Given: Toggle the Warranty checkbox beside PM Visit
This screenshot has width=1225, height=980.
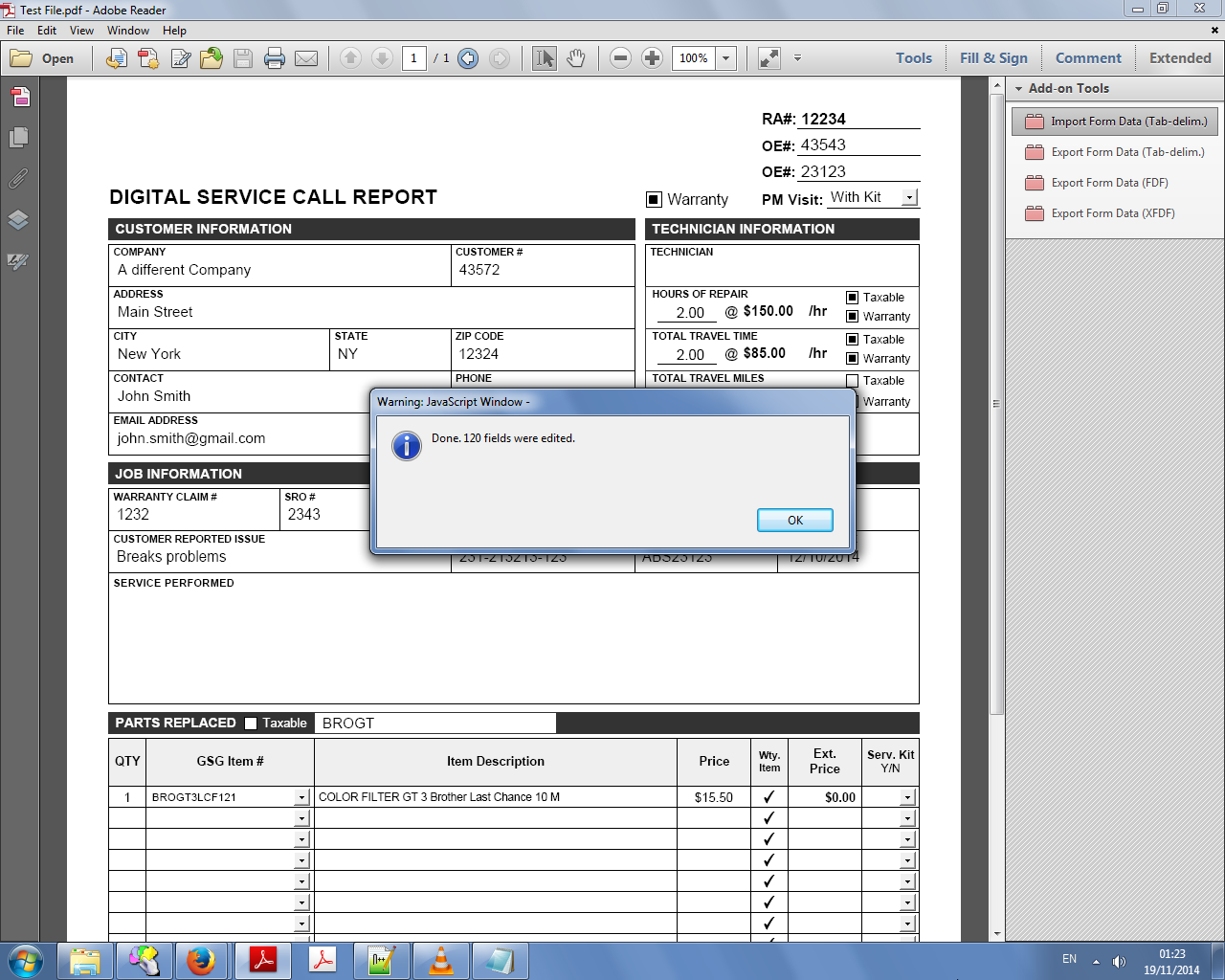Looking at the screenshot, I should coord(654,200).
